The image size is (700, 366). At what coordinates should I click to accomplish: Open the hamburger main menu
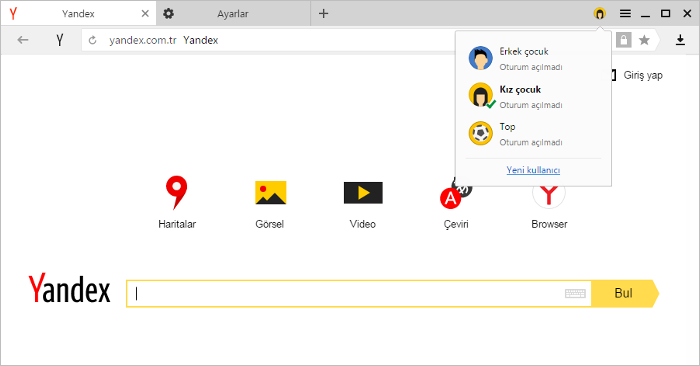pos(625,14)
